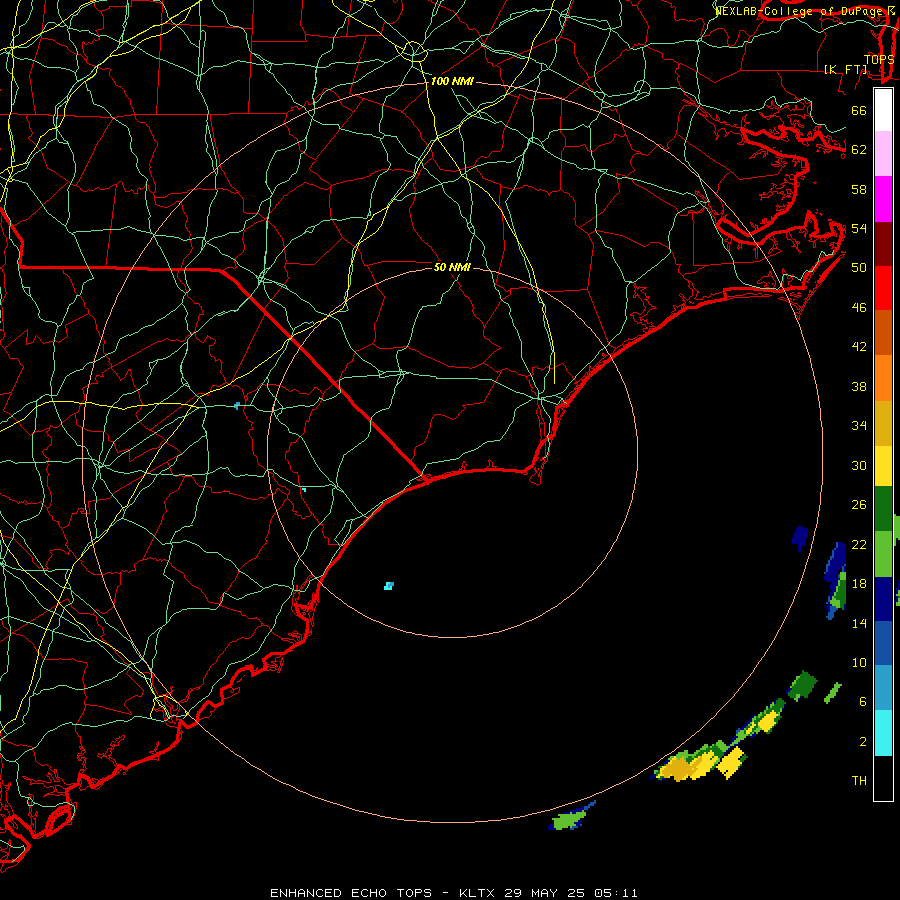Image resolution: width=900 pixels, height=900 pixels.
Task: Click the TH legend label
Action: 859,781
